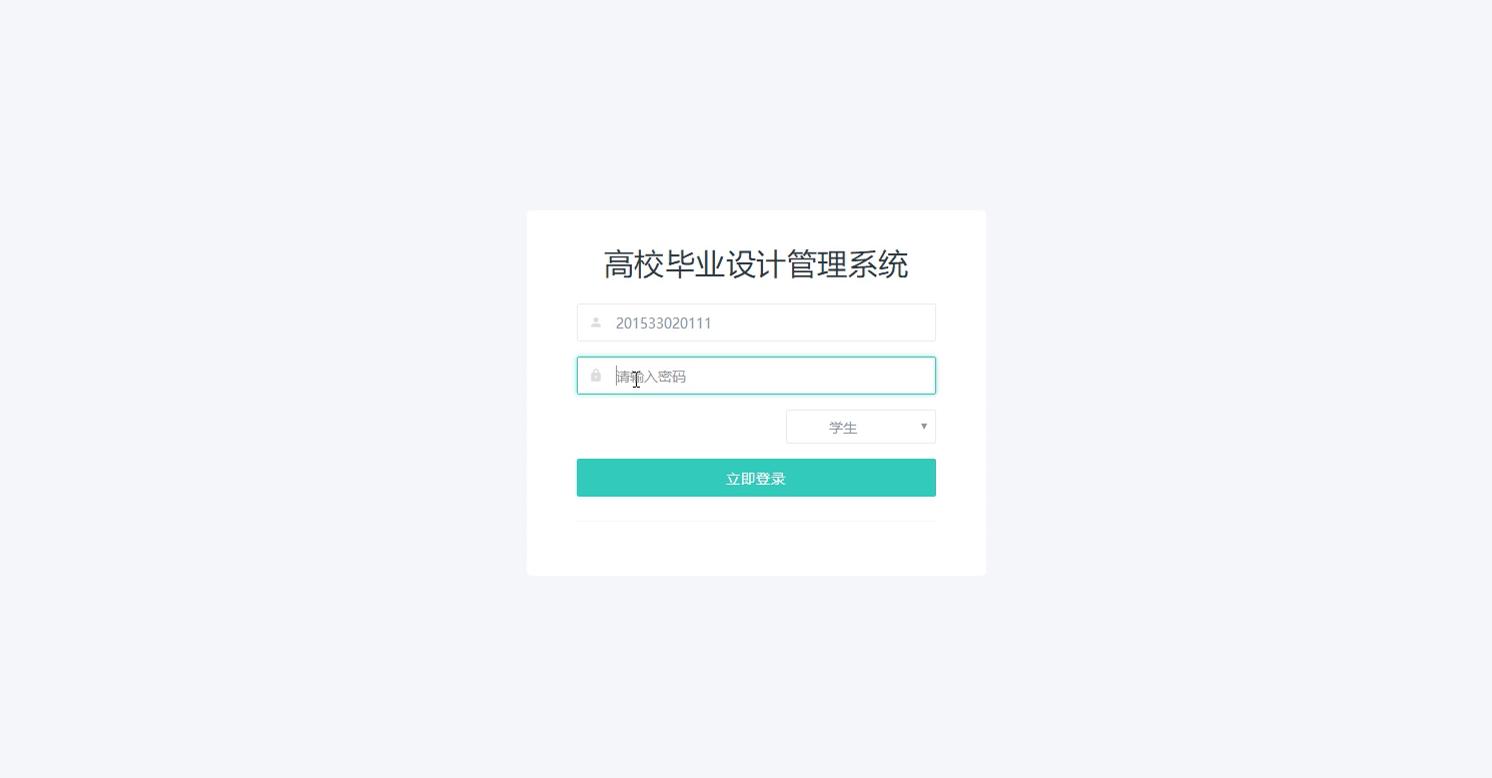The image size is (1492, 778).
Task: Click the 高校毕业设计管理系统 heading
Action: coord(756,265)
